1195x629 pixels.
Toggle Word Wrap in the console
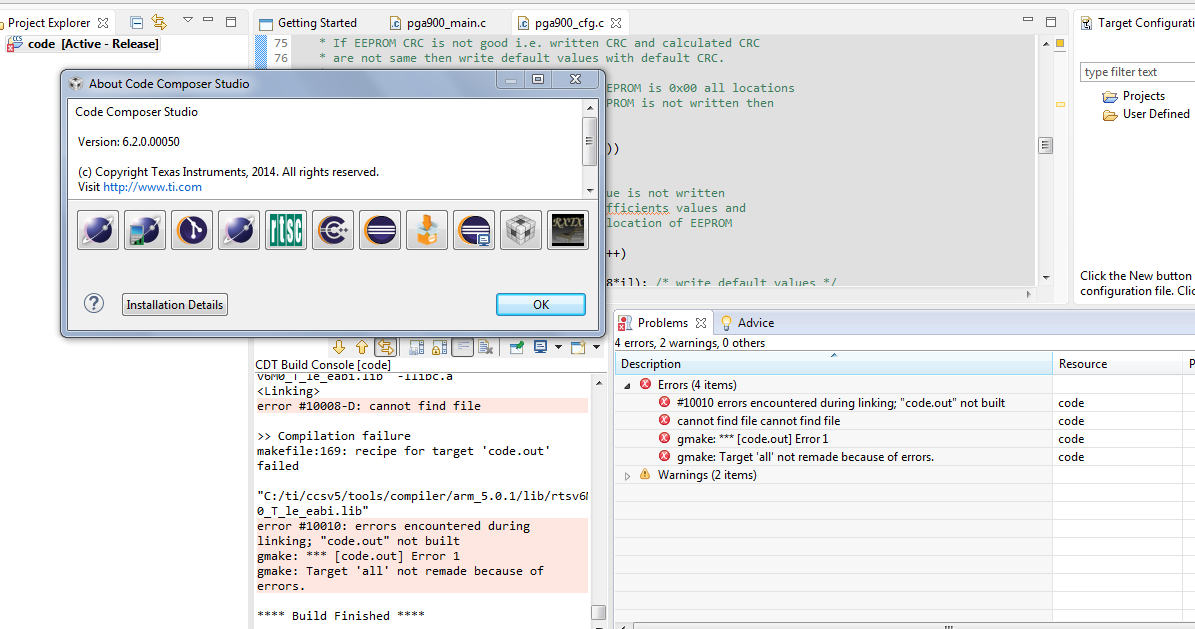463,348
